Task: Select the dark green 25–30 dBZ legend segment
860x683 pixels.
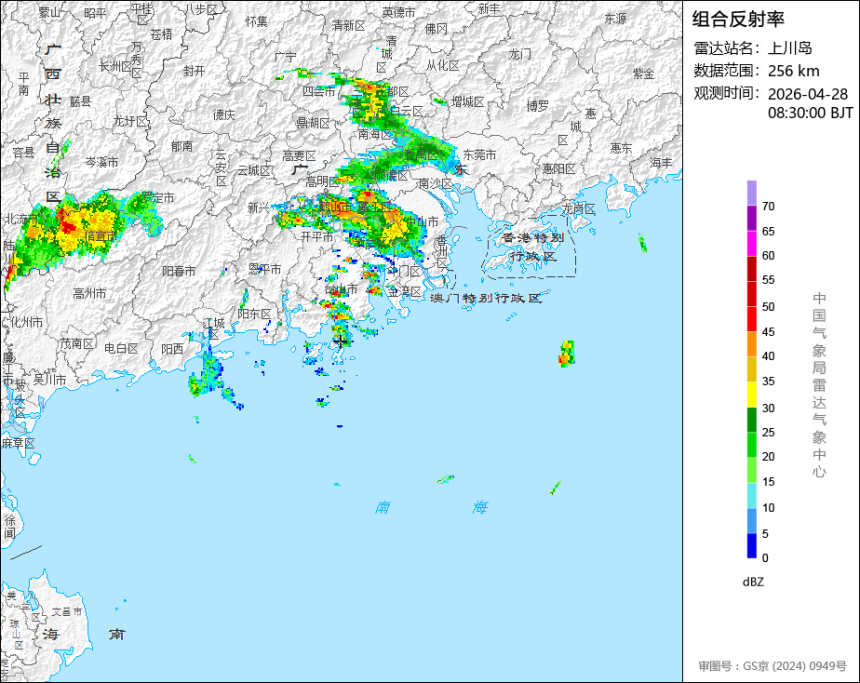Action: pos(751,420)
